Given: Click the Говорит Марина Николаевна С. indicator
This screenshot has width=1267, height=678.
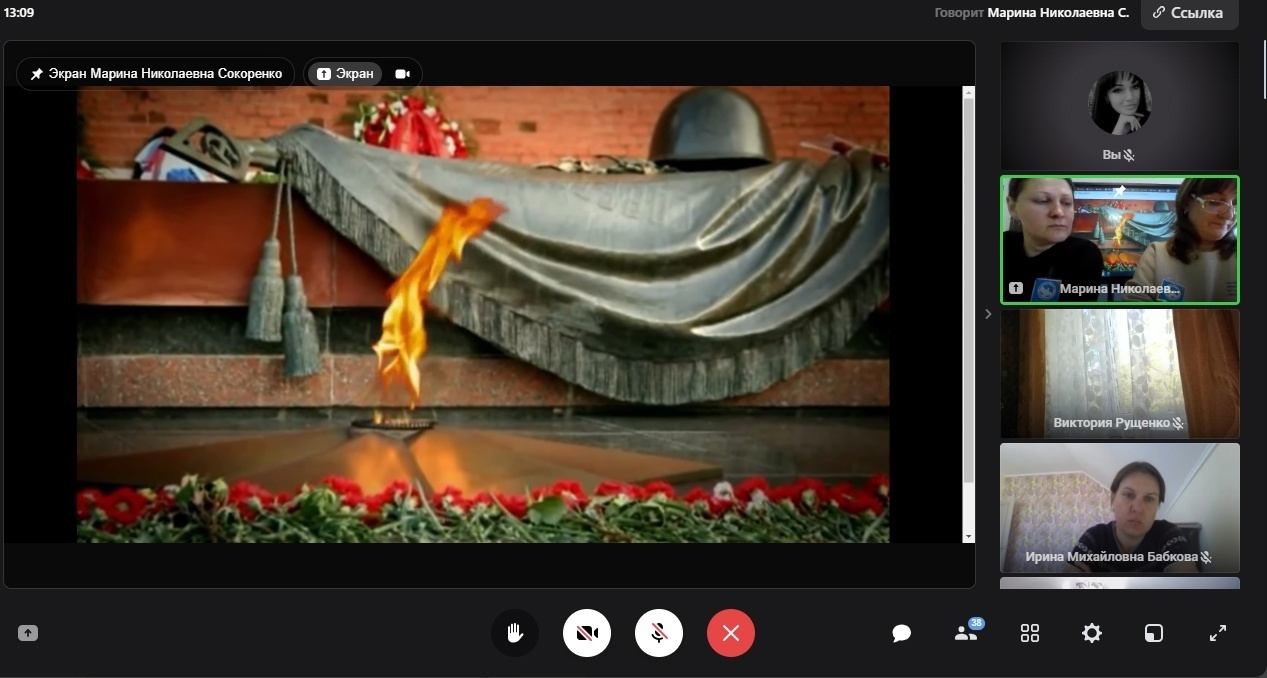Looking at the screenshot, I should [x=1032, y=13].
